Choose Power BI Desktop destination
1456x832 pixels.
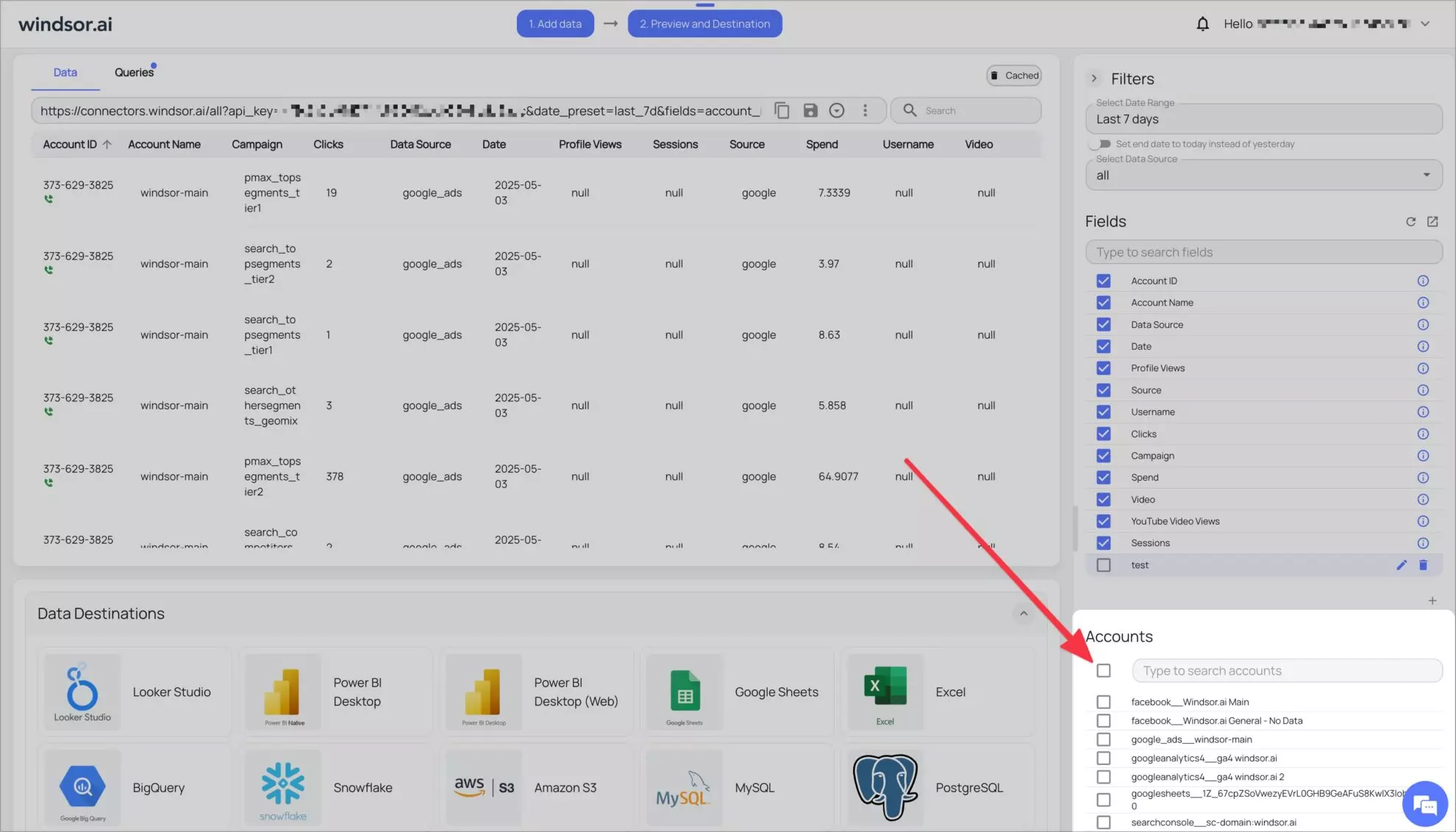point(335,692)
